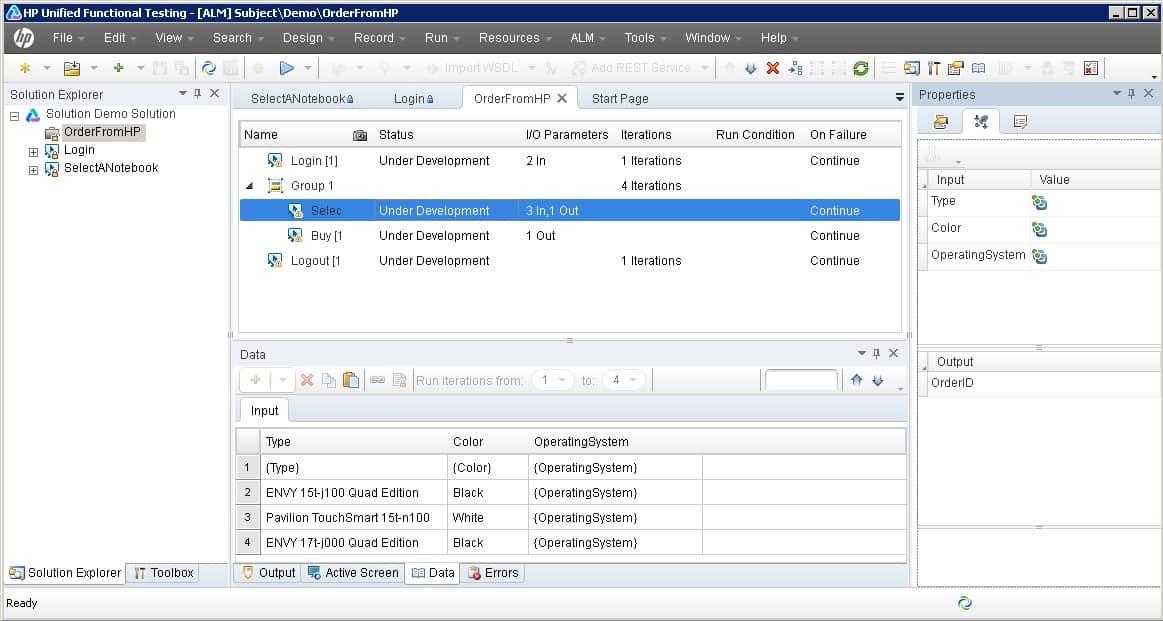Expand the Login node in Solution Explorer
Viewport: 1163px width, 621px height.
33,152
